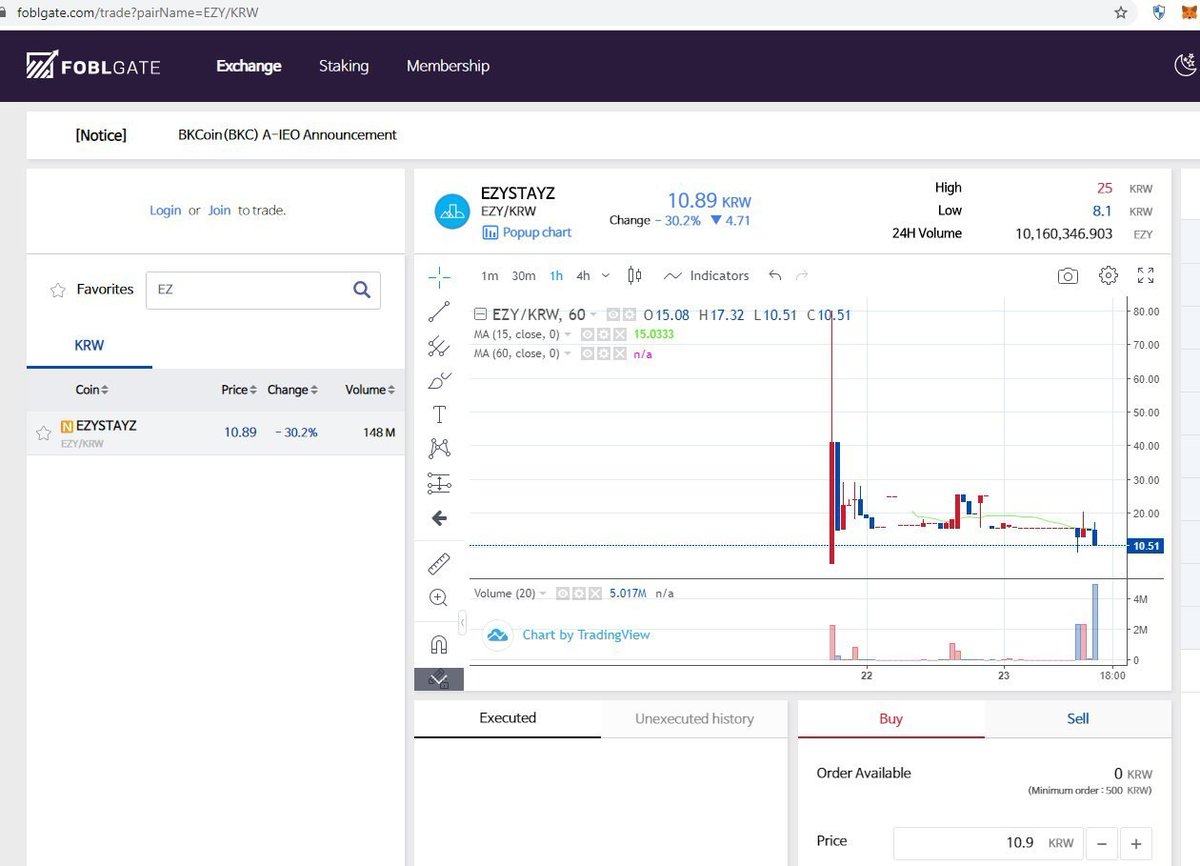Open the candlestick chart style selector
Screen dimensions: 1200x866
click(x=634, y=275)
